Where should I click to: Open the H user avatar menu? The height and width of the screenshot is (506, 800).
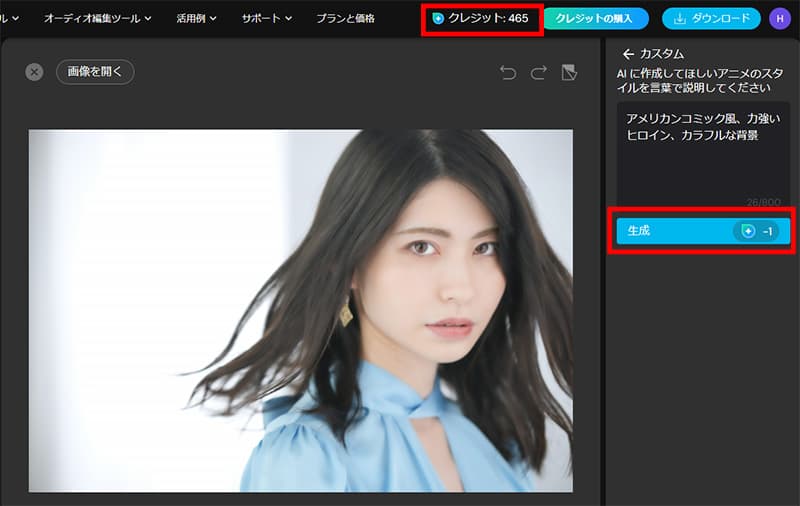pos(780,19)
